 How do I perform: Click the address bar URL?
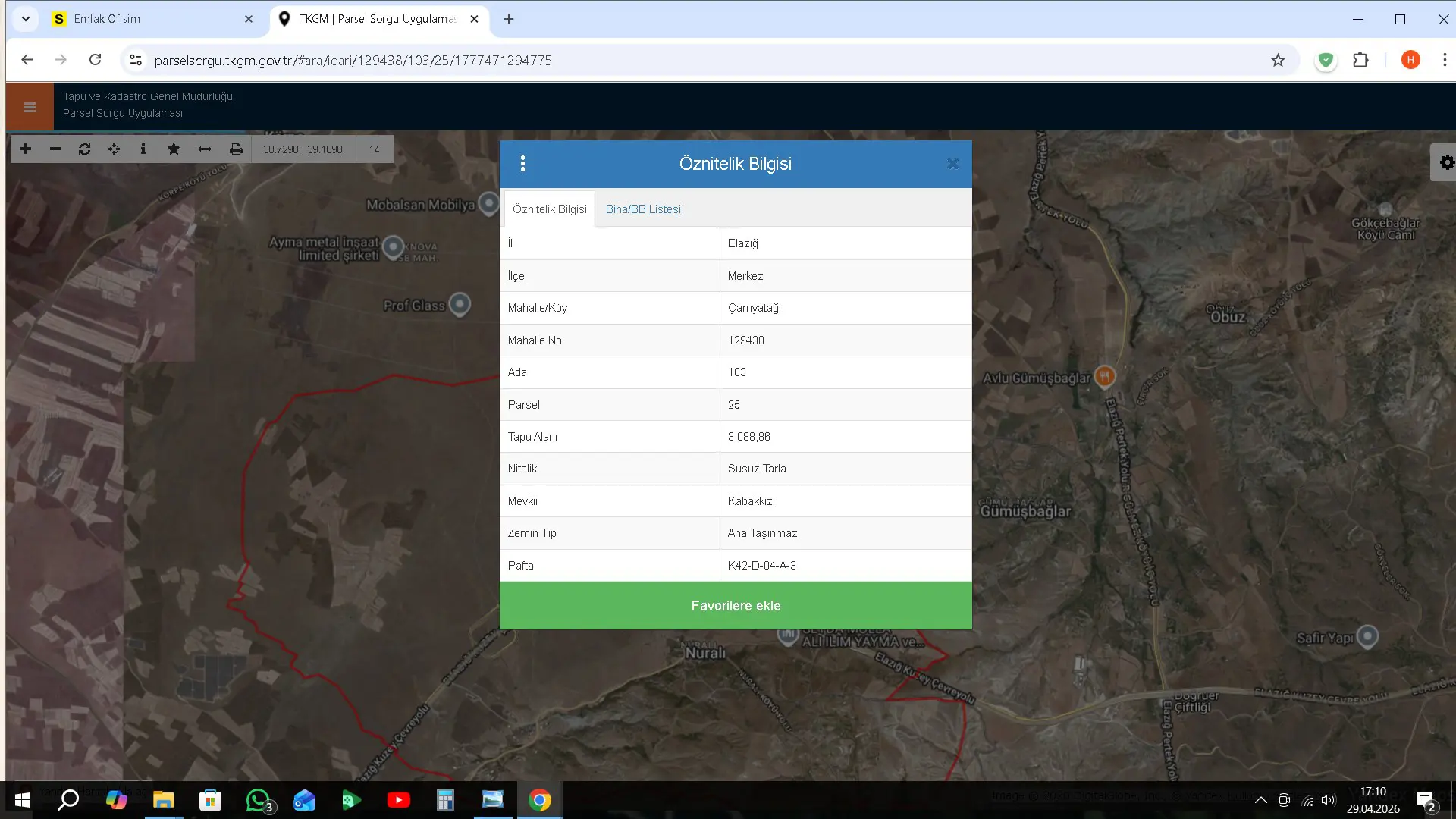(x=353, y=61)
